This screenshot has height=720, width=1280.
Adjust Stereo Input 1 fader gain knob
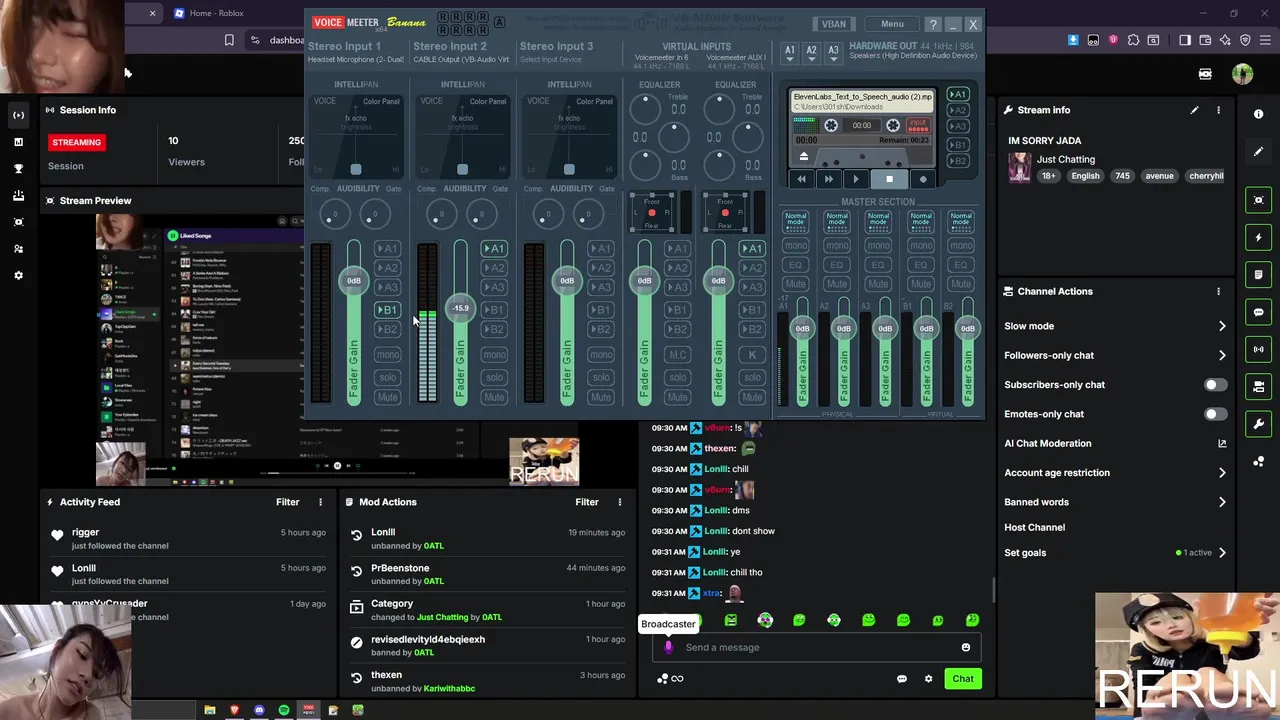coord(354,280)
